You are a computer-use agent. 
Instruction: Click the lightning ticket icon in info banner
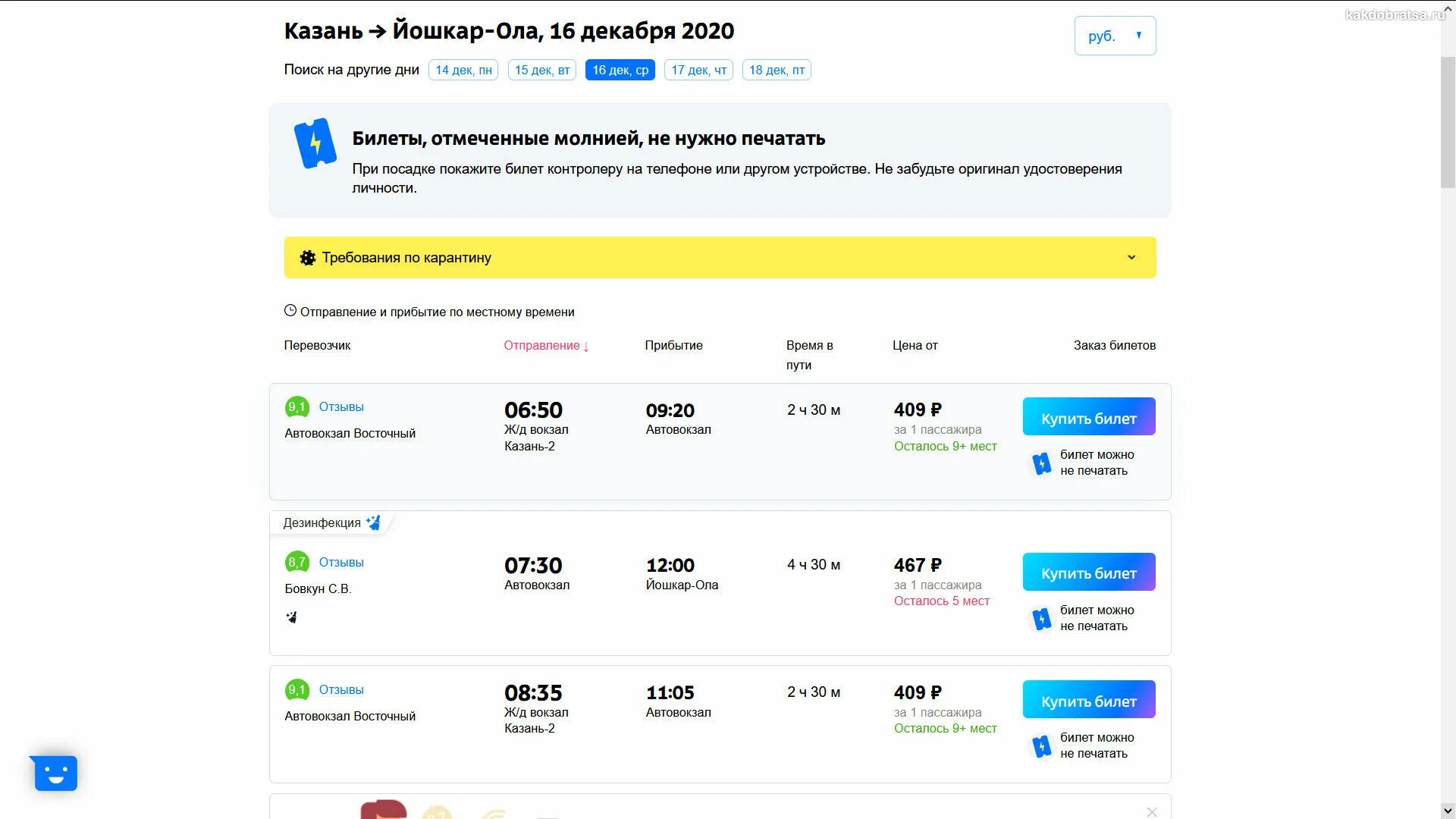coord(315,143)
